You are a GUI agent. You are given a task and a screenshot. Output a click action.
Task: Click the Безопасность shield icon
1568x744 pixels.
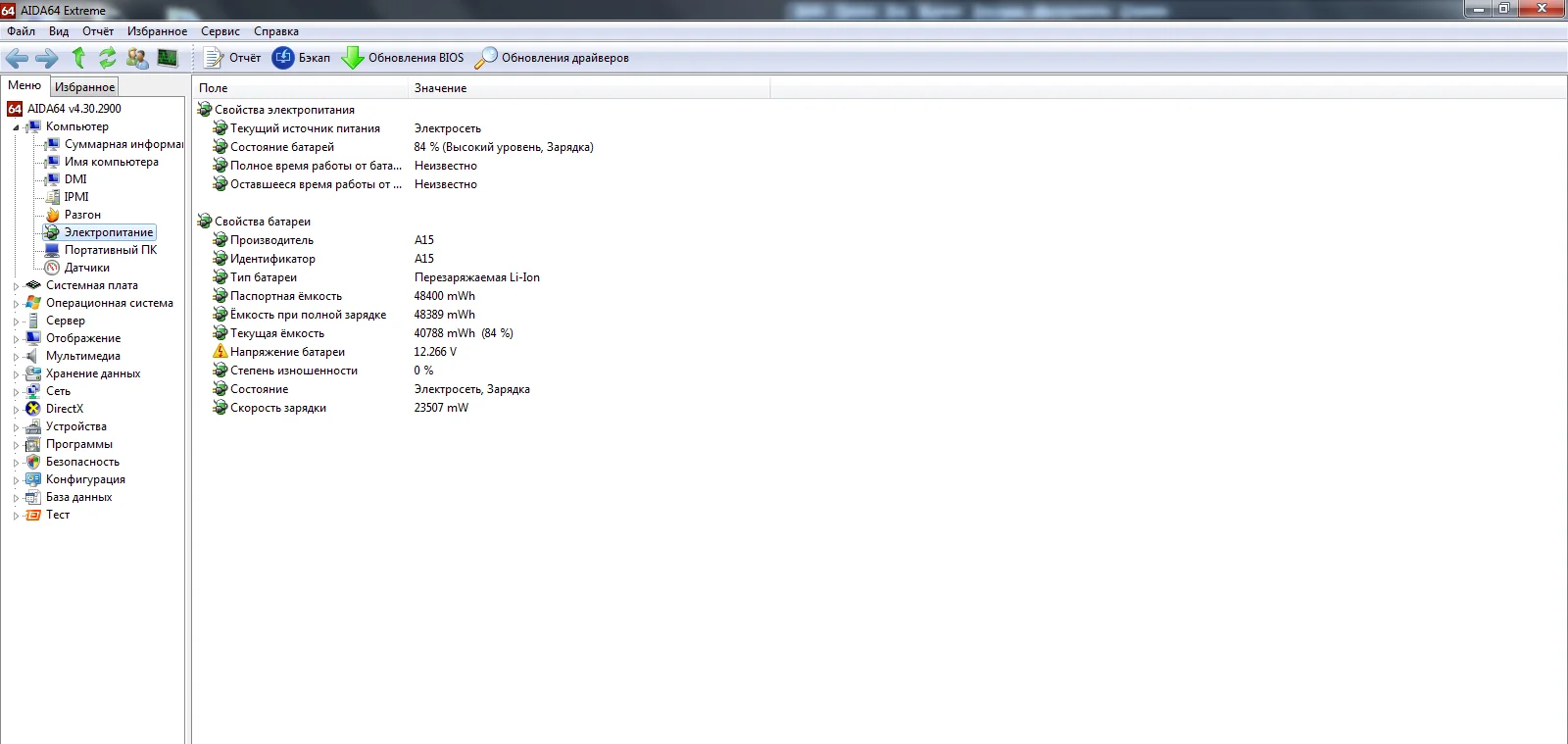(33, 462)
